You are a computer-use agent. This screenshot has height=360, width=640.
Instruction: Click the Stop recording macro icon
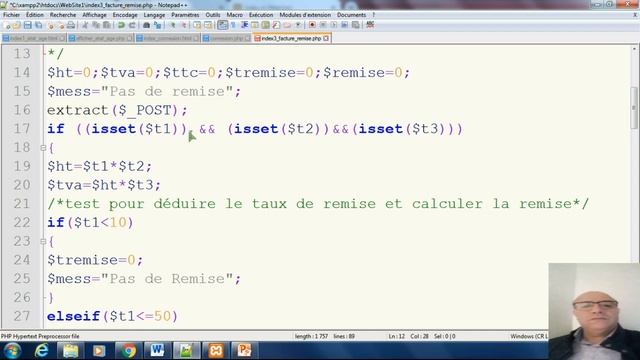pos(323,25)
